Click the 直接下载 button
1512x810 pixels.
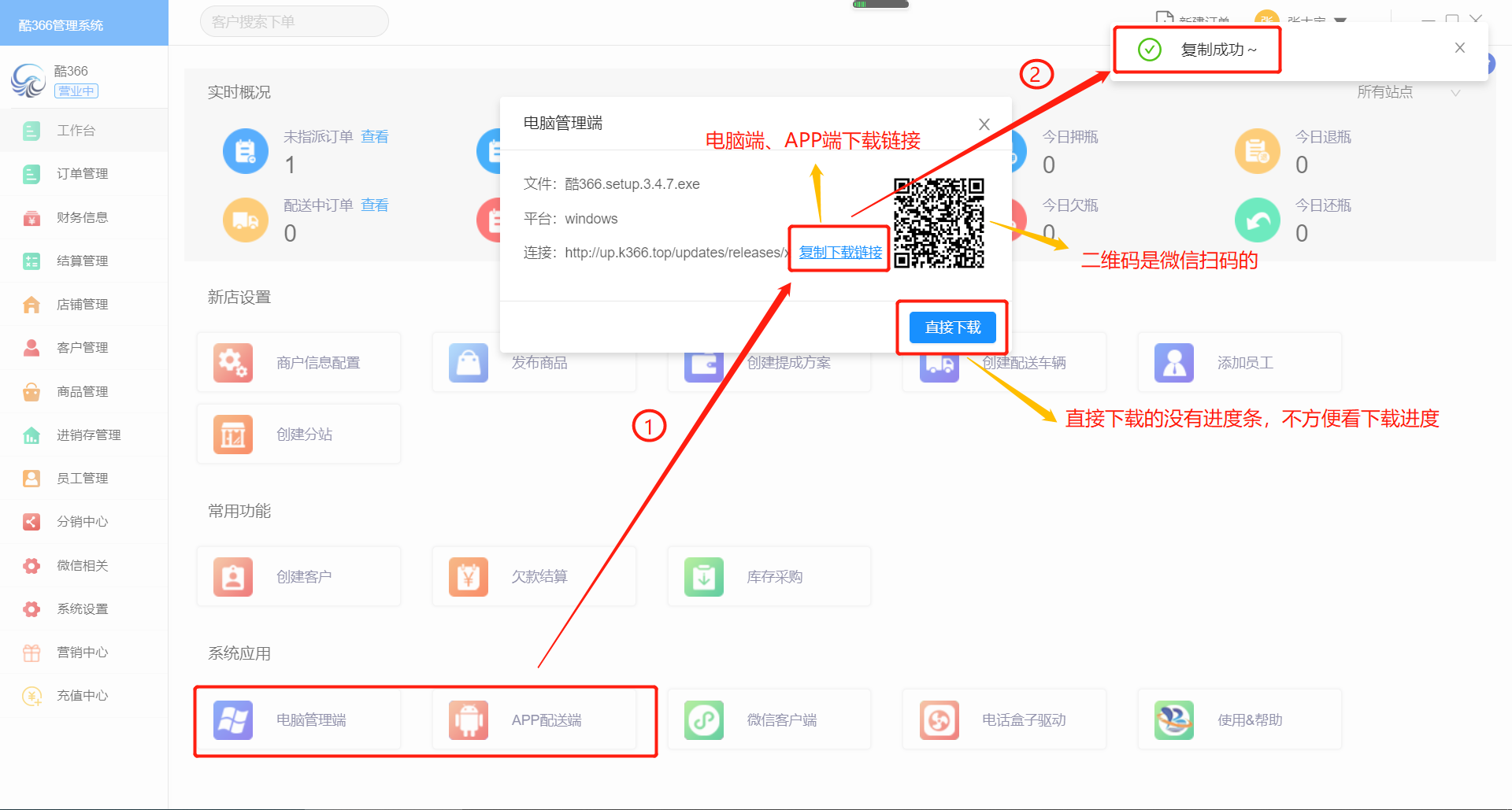(x=952, y=327)
